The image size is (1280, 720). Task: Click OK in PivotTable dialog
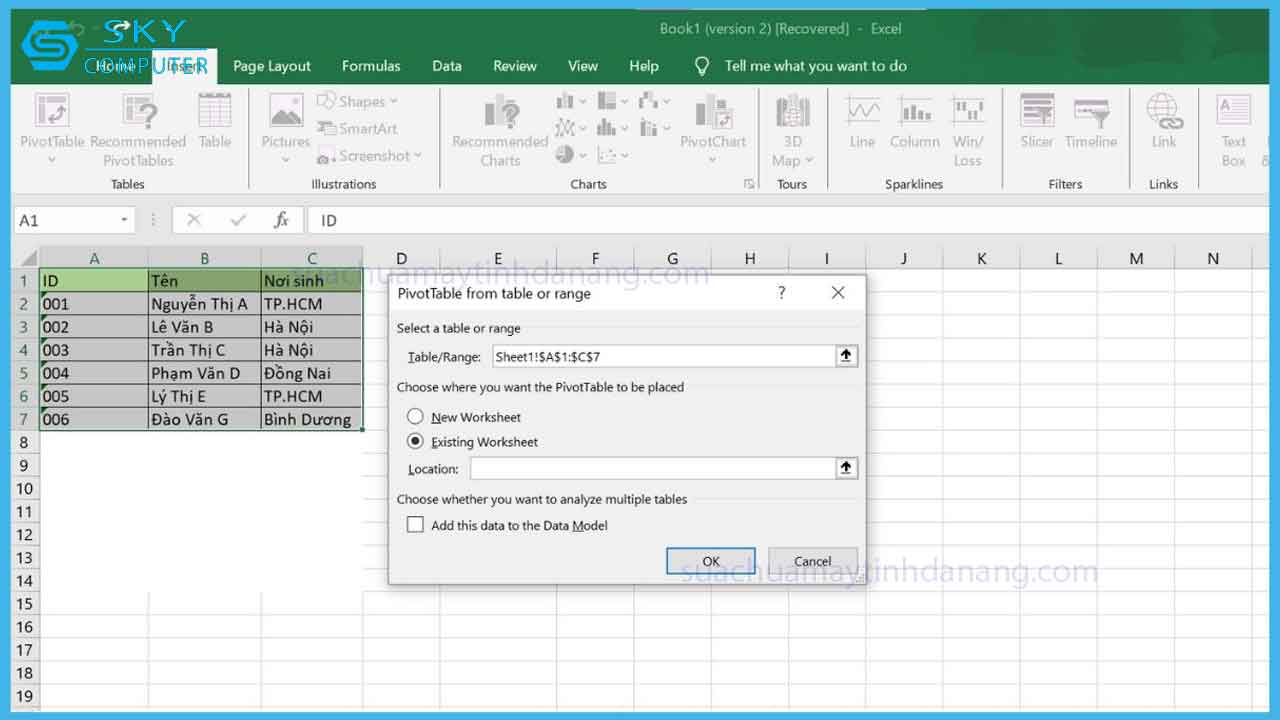point(711,561)
